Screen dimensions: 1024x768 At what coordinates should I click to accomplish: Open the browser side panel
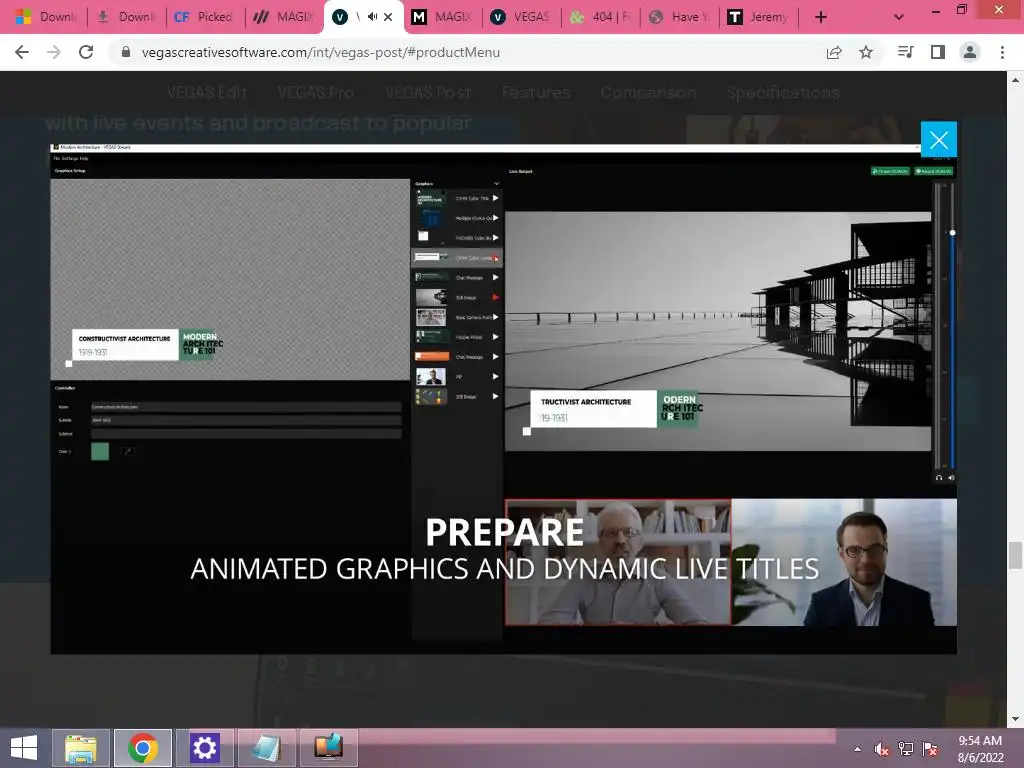point(938,52)
